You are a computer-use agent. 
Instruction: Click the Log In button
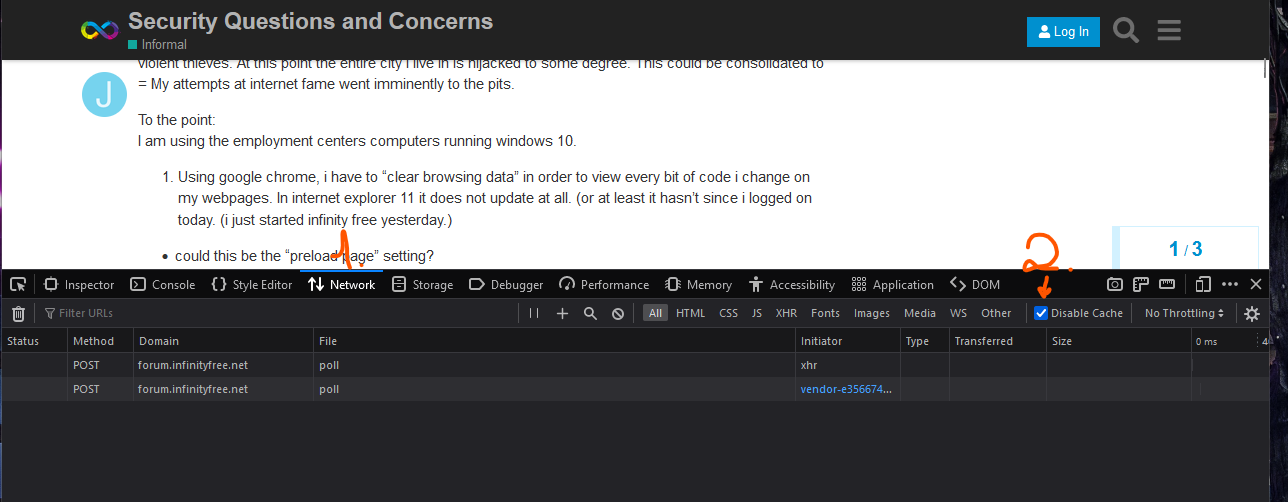click(x=1063, y=32)
